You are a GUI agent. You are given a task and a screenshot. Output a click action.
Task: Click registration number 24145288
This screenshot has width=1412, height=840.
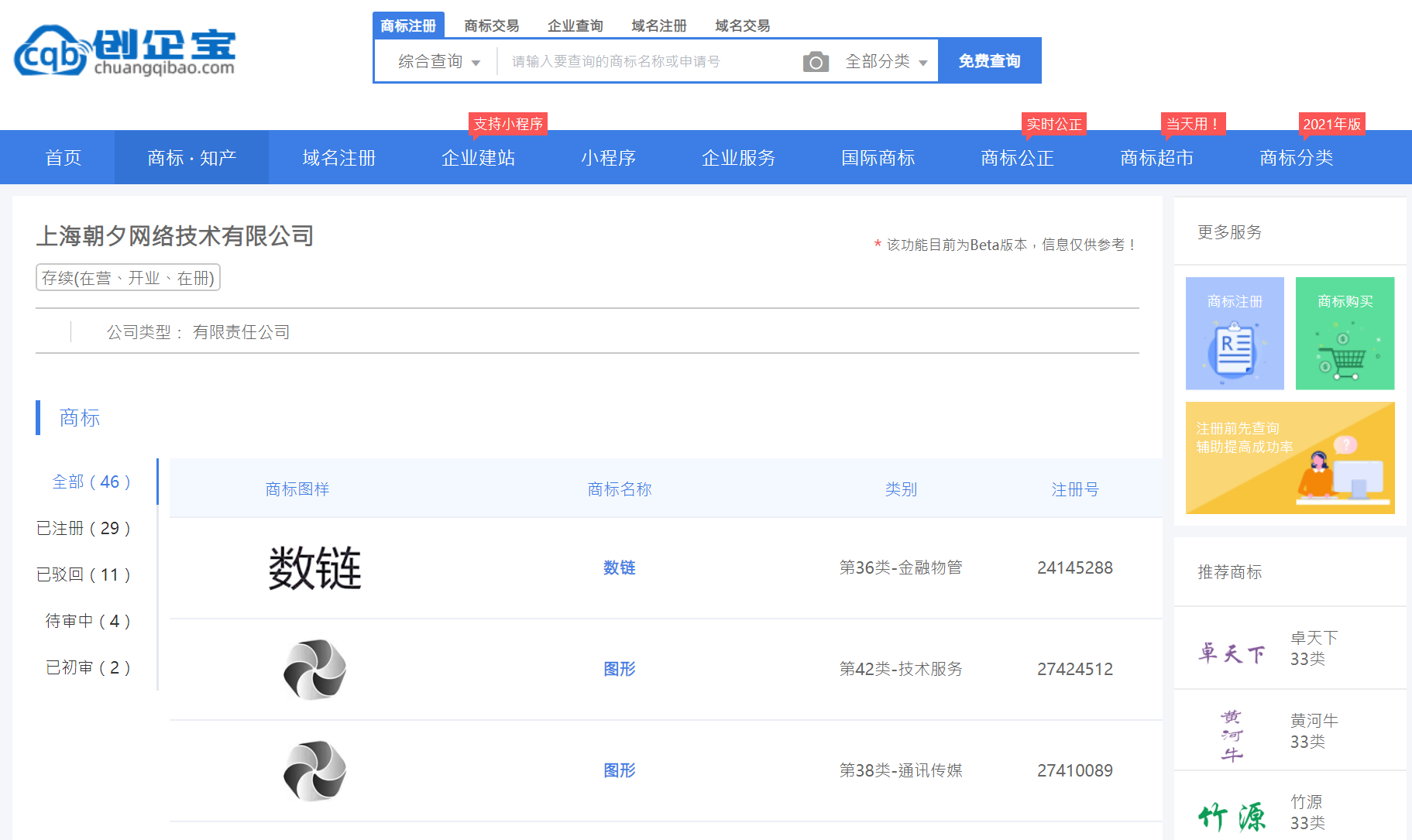pos(1075,567)
